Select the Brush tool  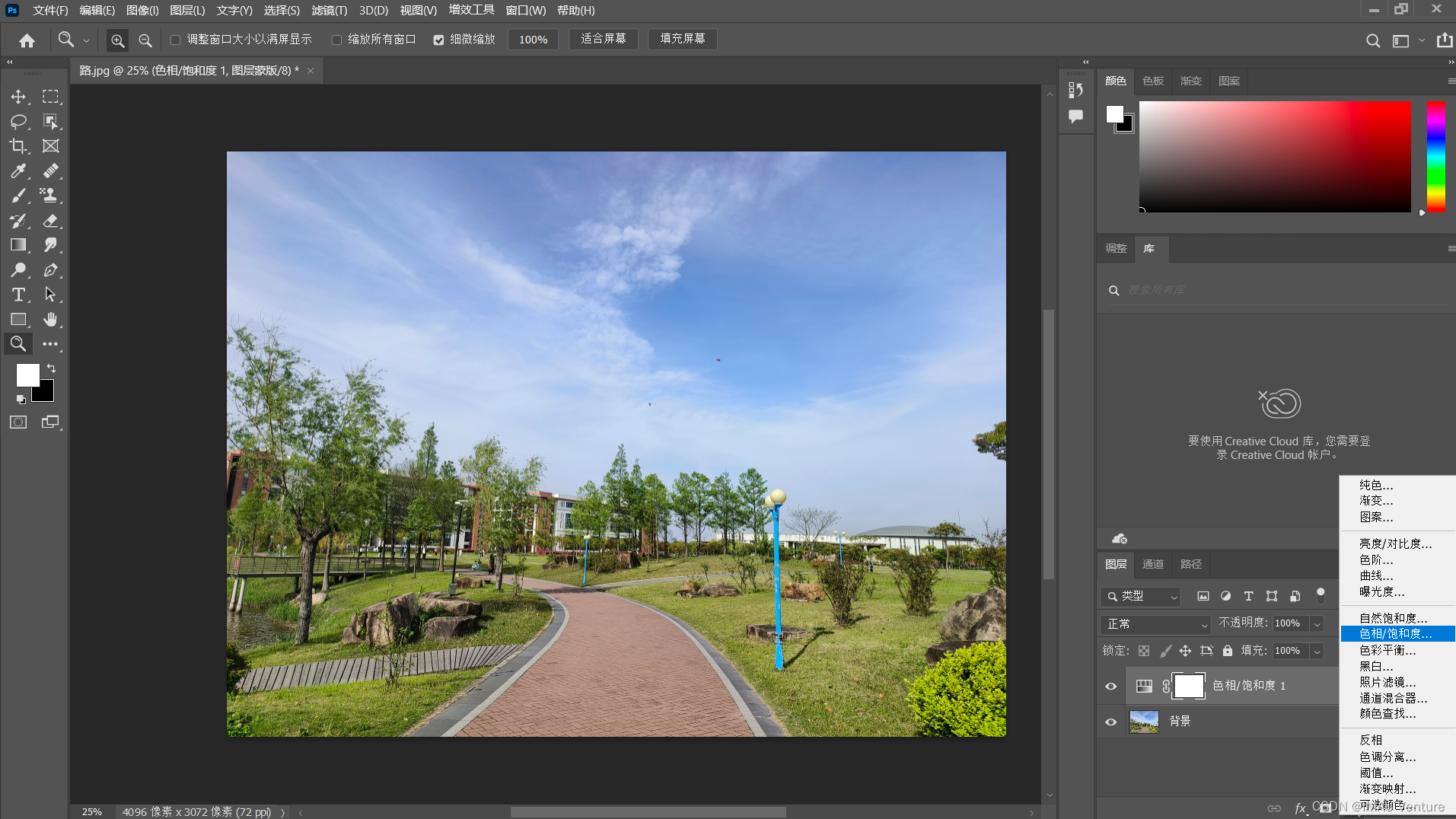click(x=18, y=196)
